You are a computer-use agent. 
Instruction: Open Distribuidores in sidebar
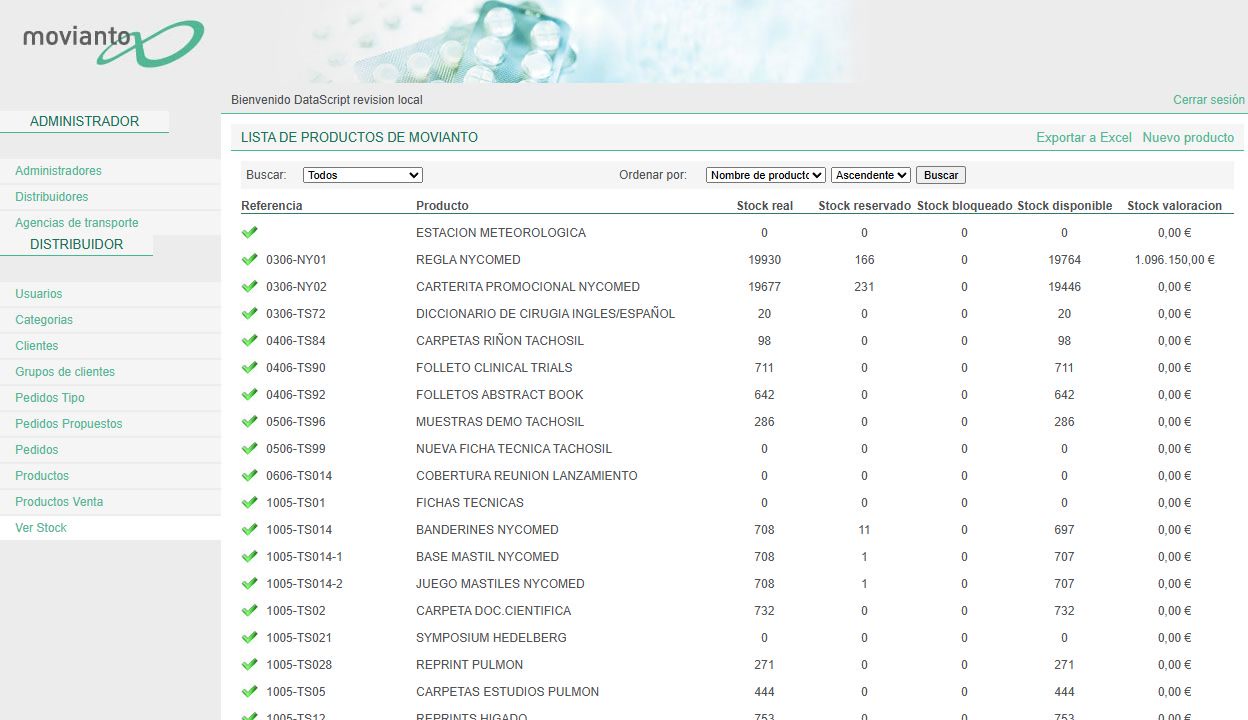pos(52,197)
